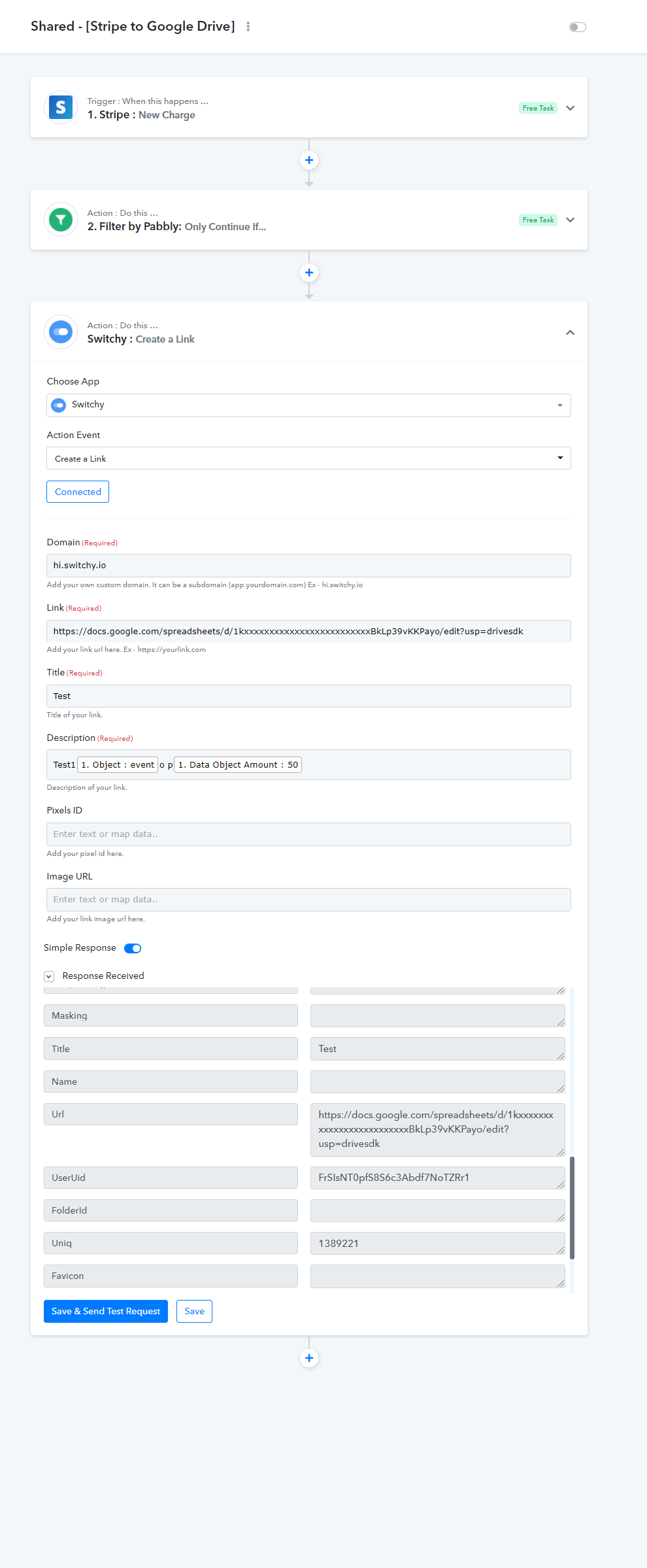
Task: Open the Choose App dropdown
Action: click(308, 405)
